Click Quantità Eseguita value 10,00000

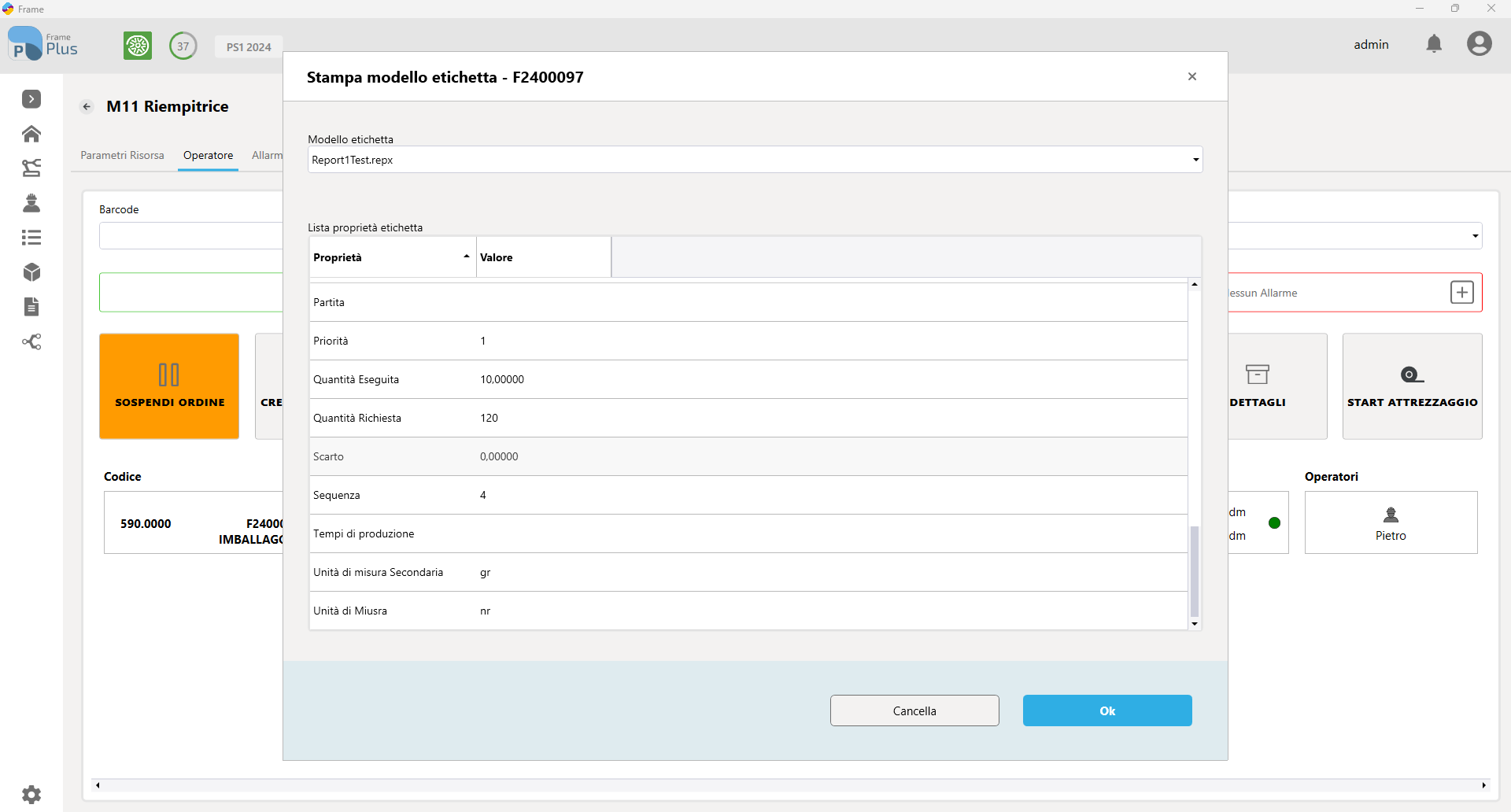[x=502, y=379]
